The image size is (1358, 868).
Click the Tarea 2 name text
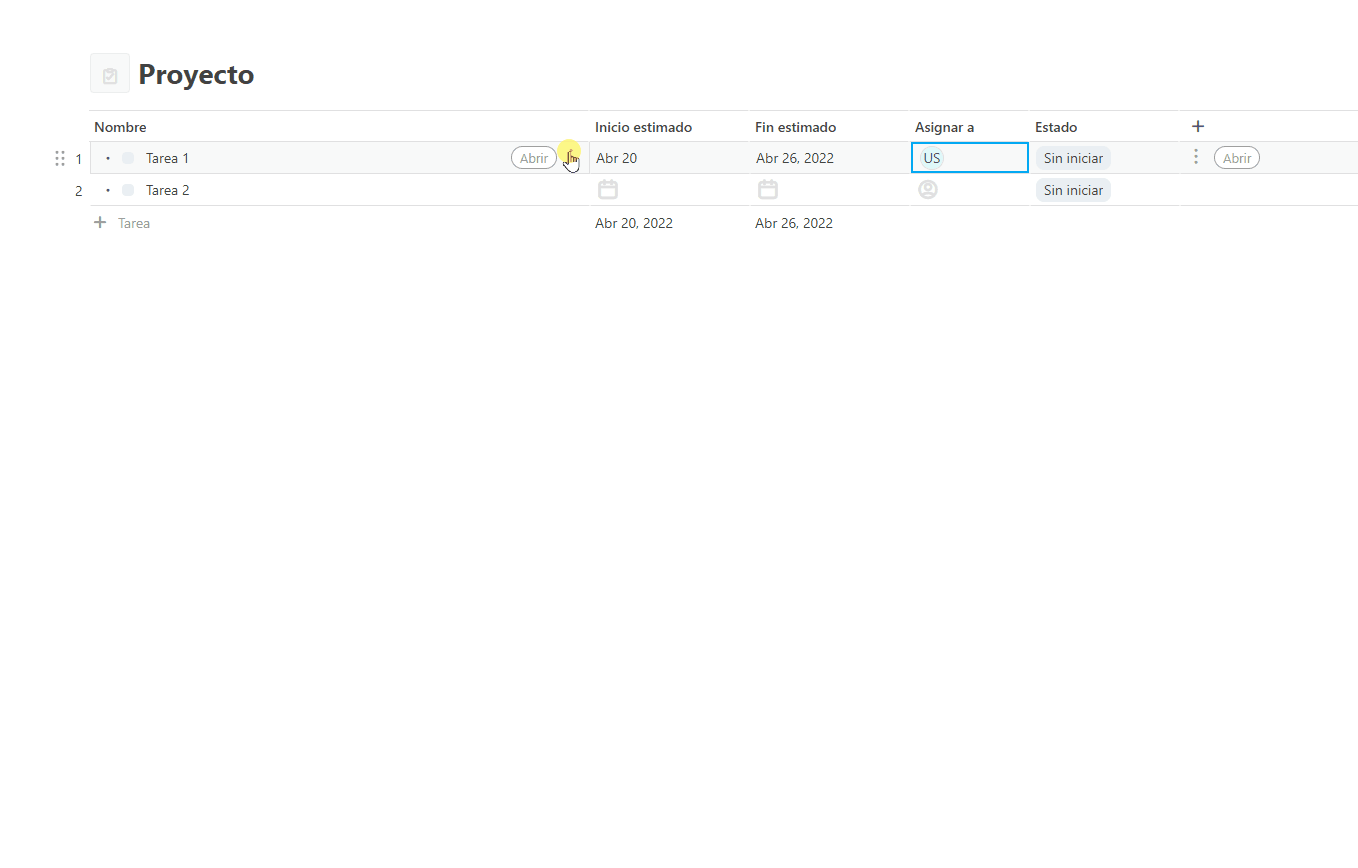[167, 190]
